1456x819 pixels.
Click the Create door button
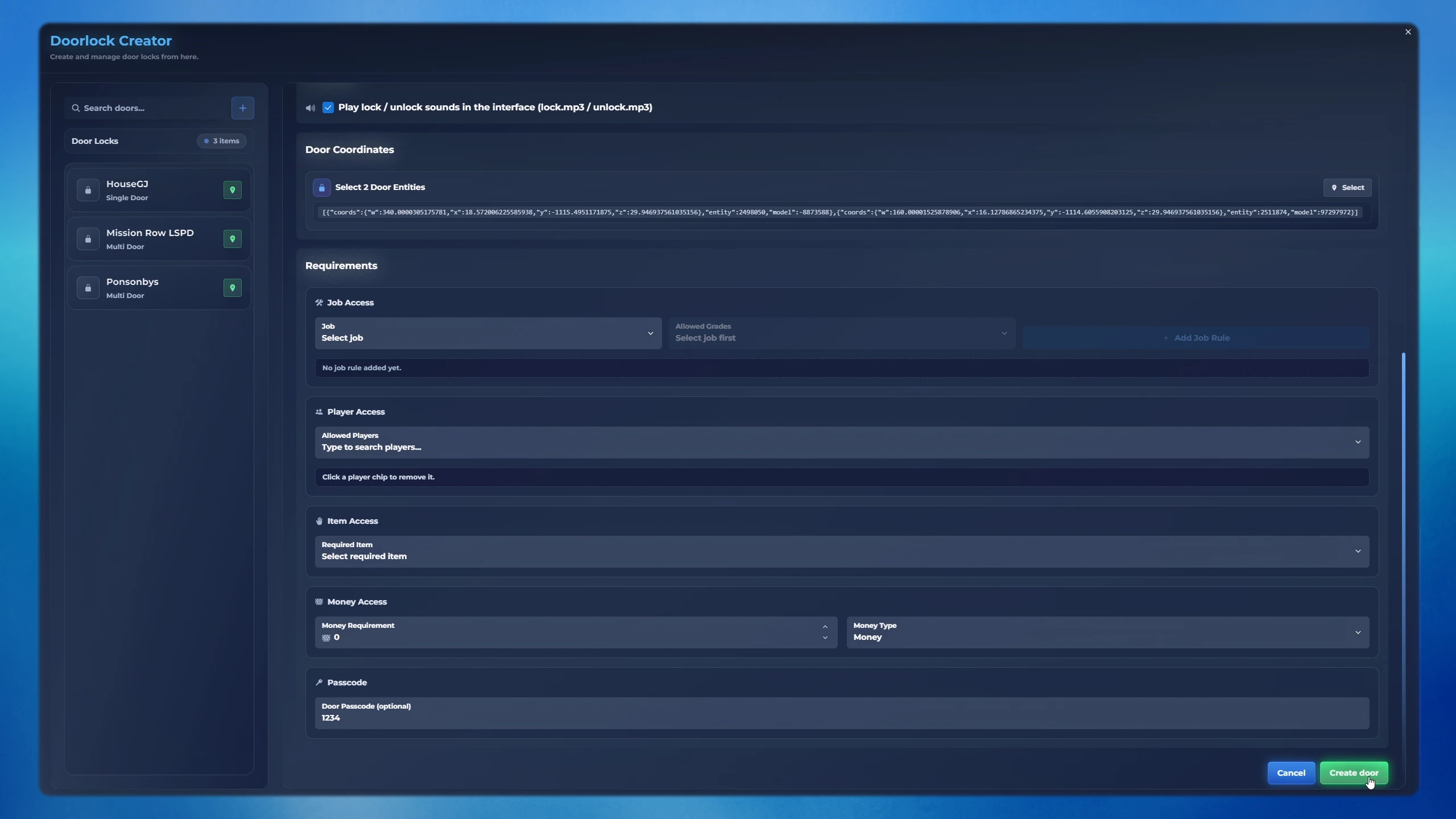click(1354, 773)
